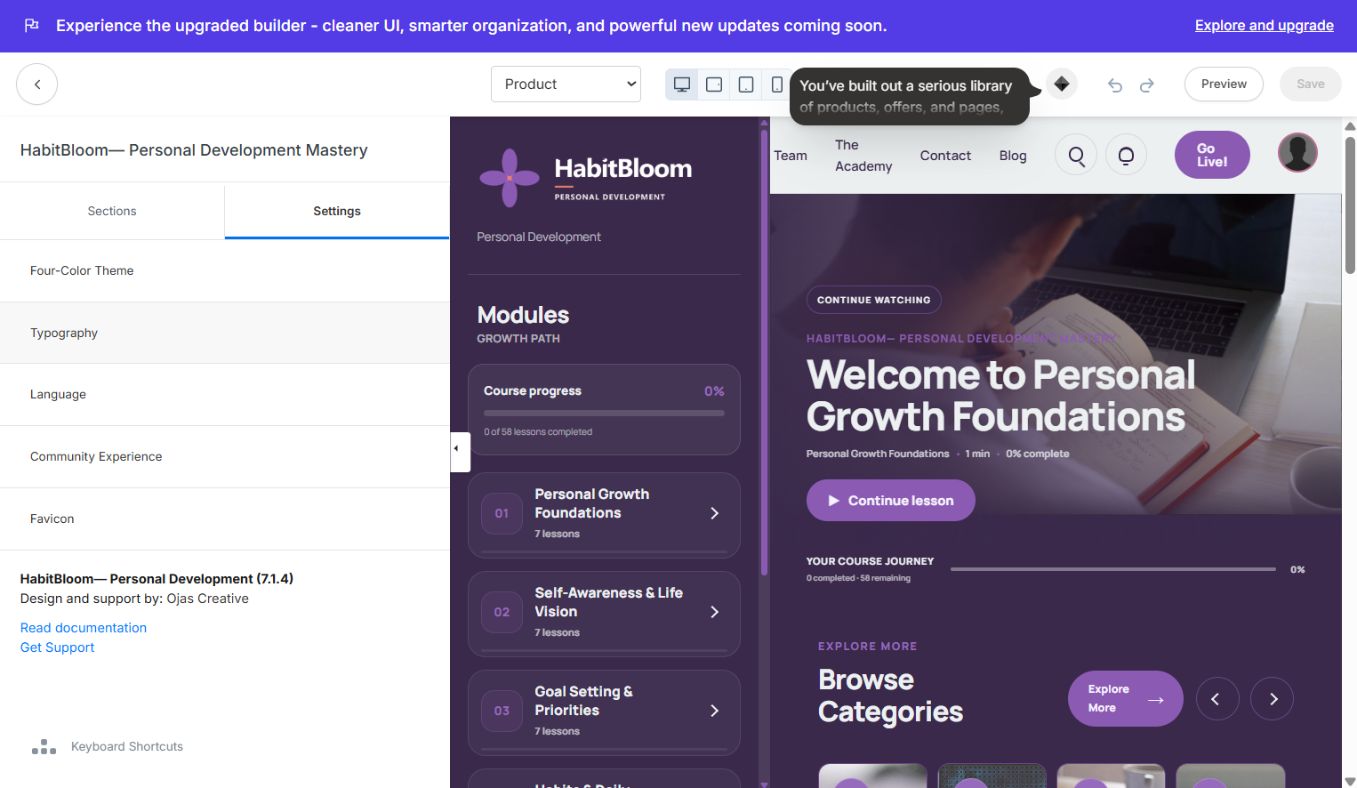
Task: Open Typography settings
Action: [x=225, y=333]
